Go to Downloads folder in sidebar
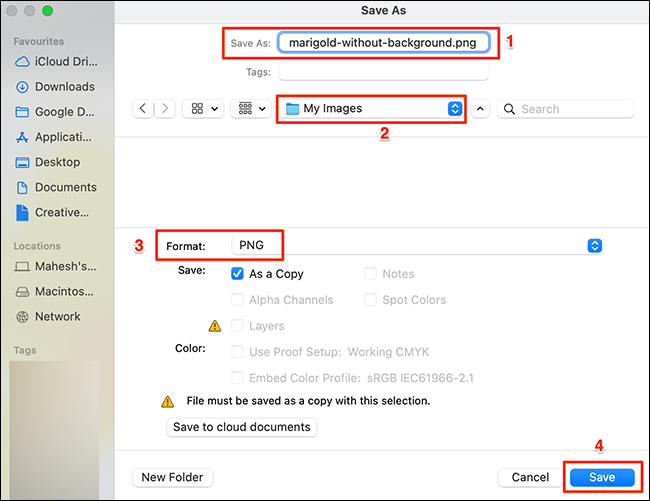This screenshot has width=650, height=501. (x=64, y=87)
